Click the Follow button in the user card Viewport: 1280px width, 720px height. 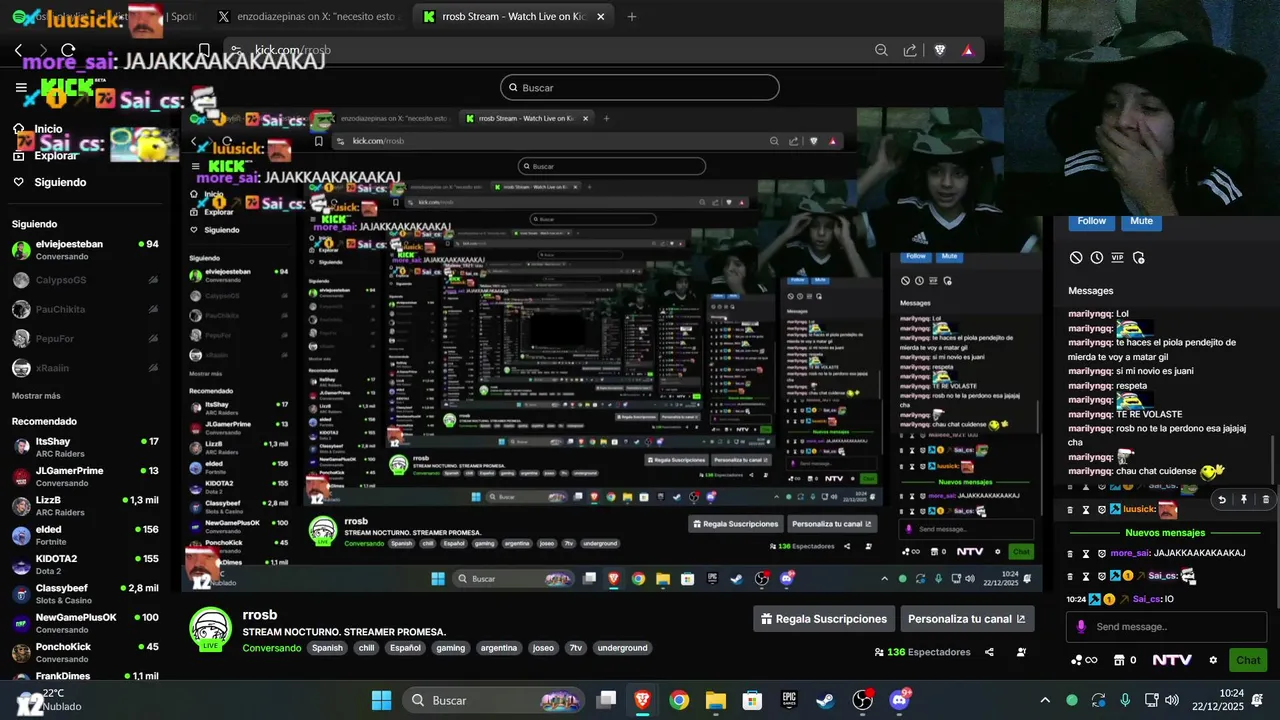(1091, 221)
